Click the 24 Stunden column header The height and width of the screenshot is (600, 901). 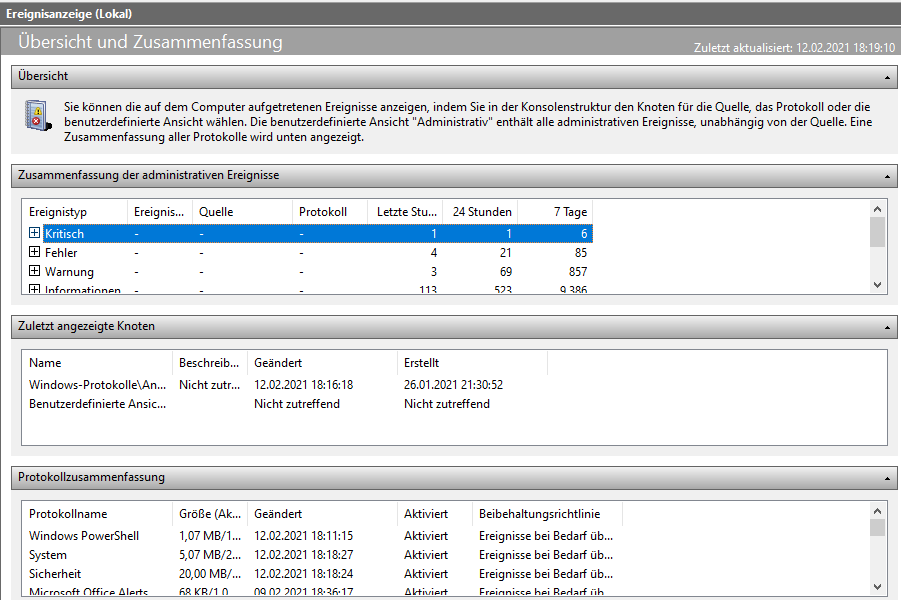[x=480, y=211]
